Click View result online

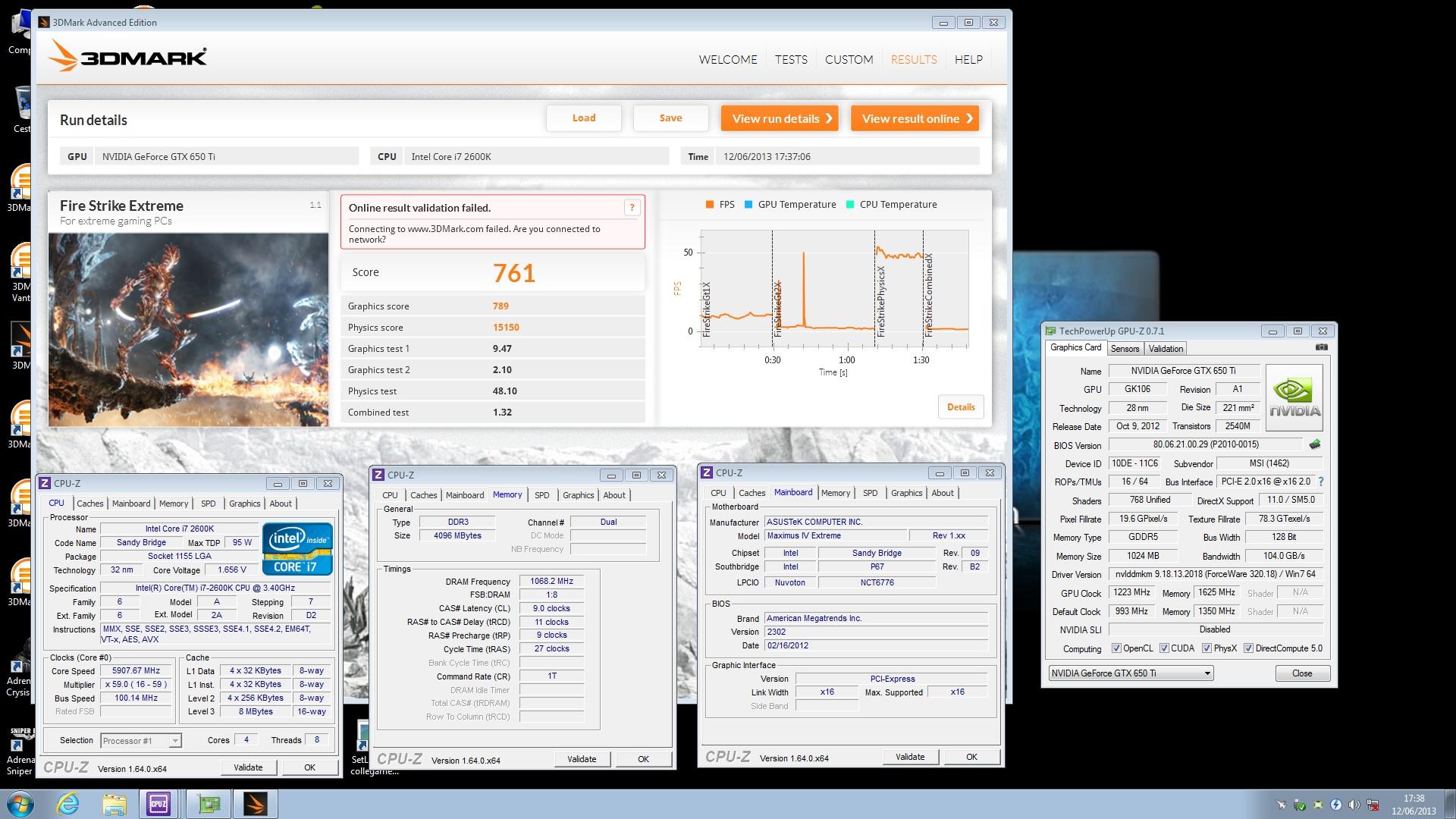tap(915, 118)
